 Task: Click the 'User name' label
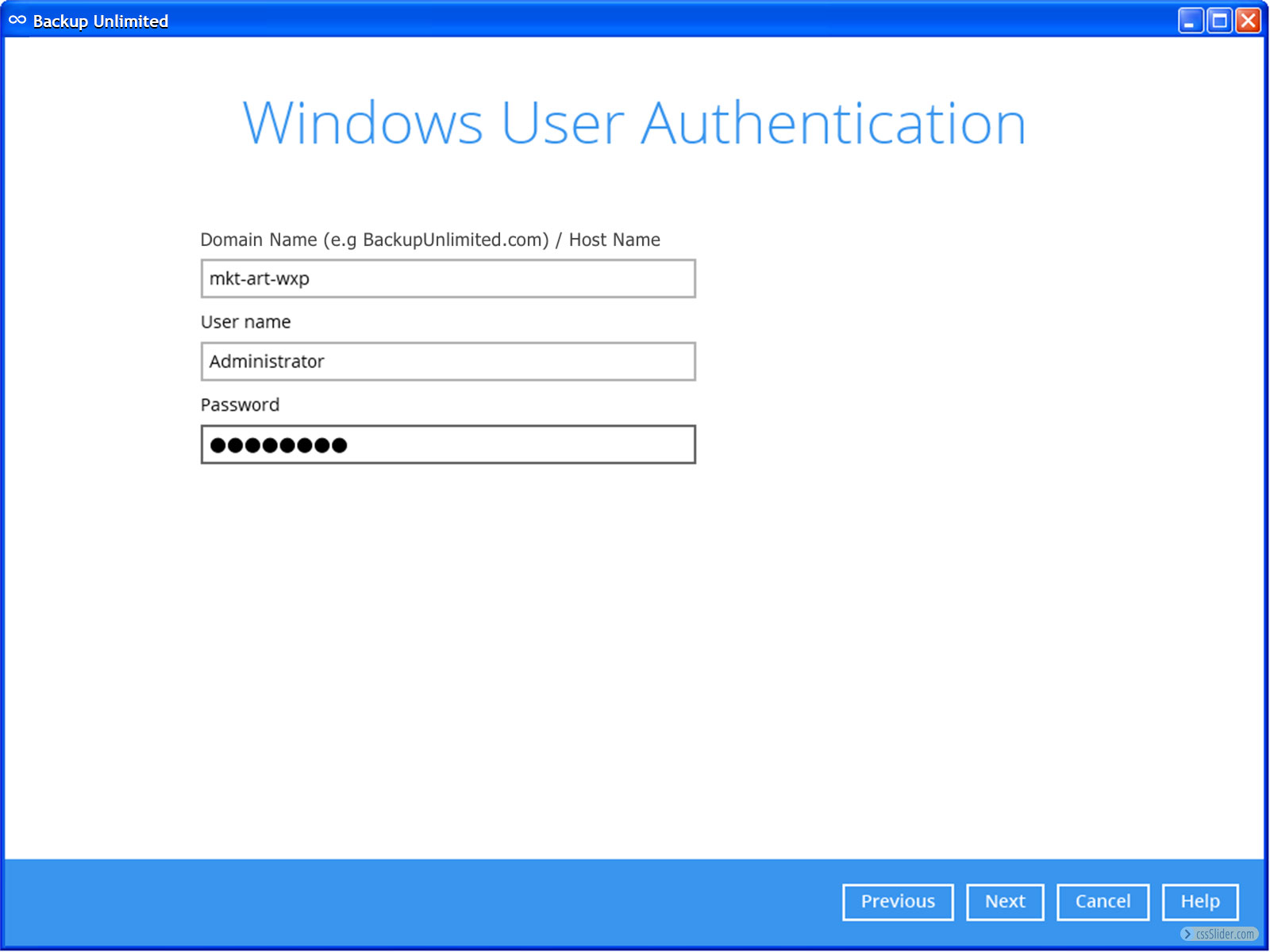[245, 322]
